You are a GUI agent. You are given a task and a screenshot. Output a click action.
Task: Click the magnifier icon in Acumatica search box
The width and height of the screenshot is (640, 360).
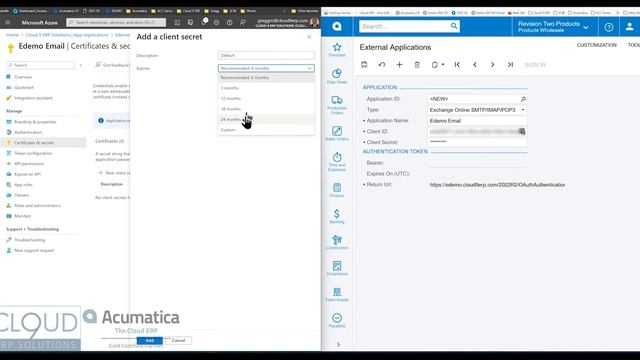tap(454, 26)
